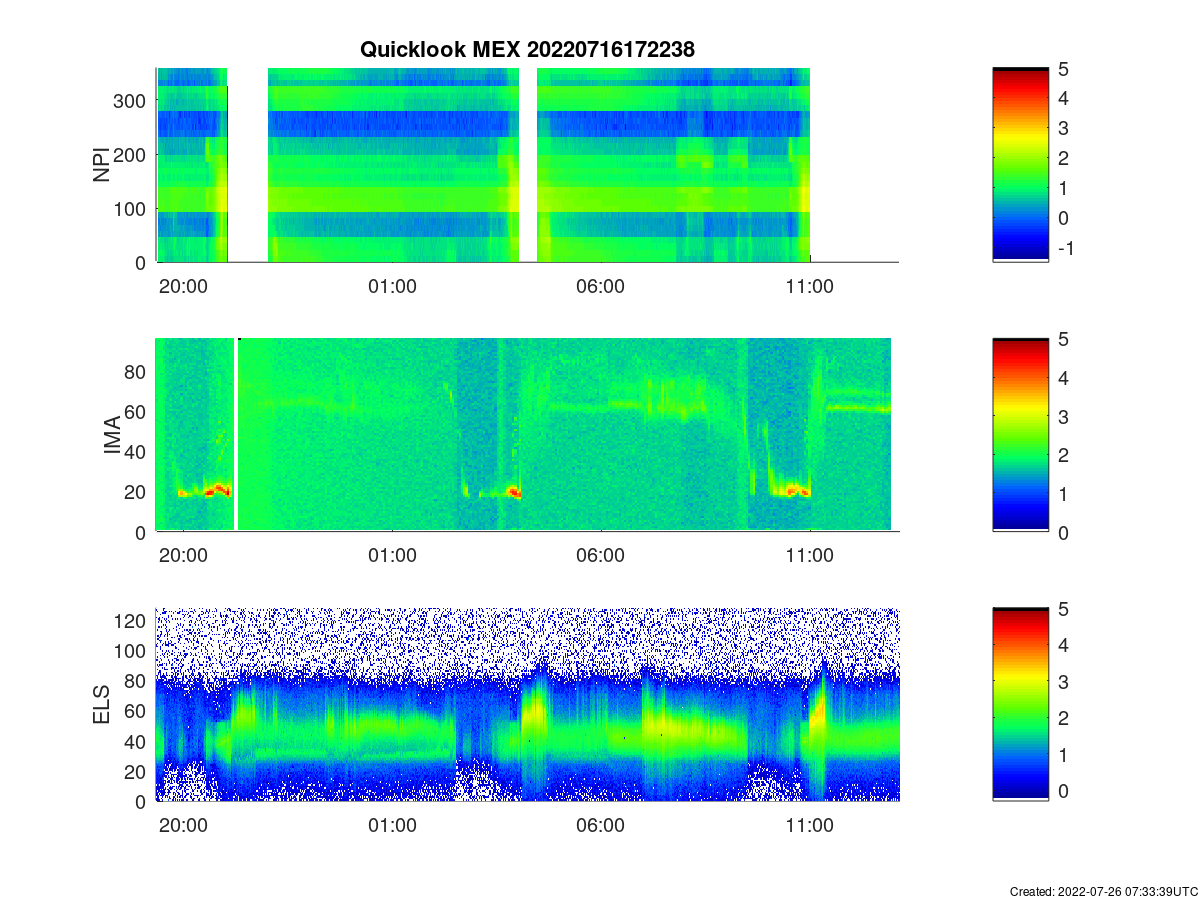
Task: Click the plot title Quicklook MEX 20220716172238
Action: point(527,49)
